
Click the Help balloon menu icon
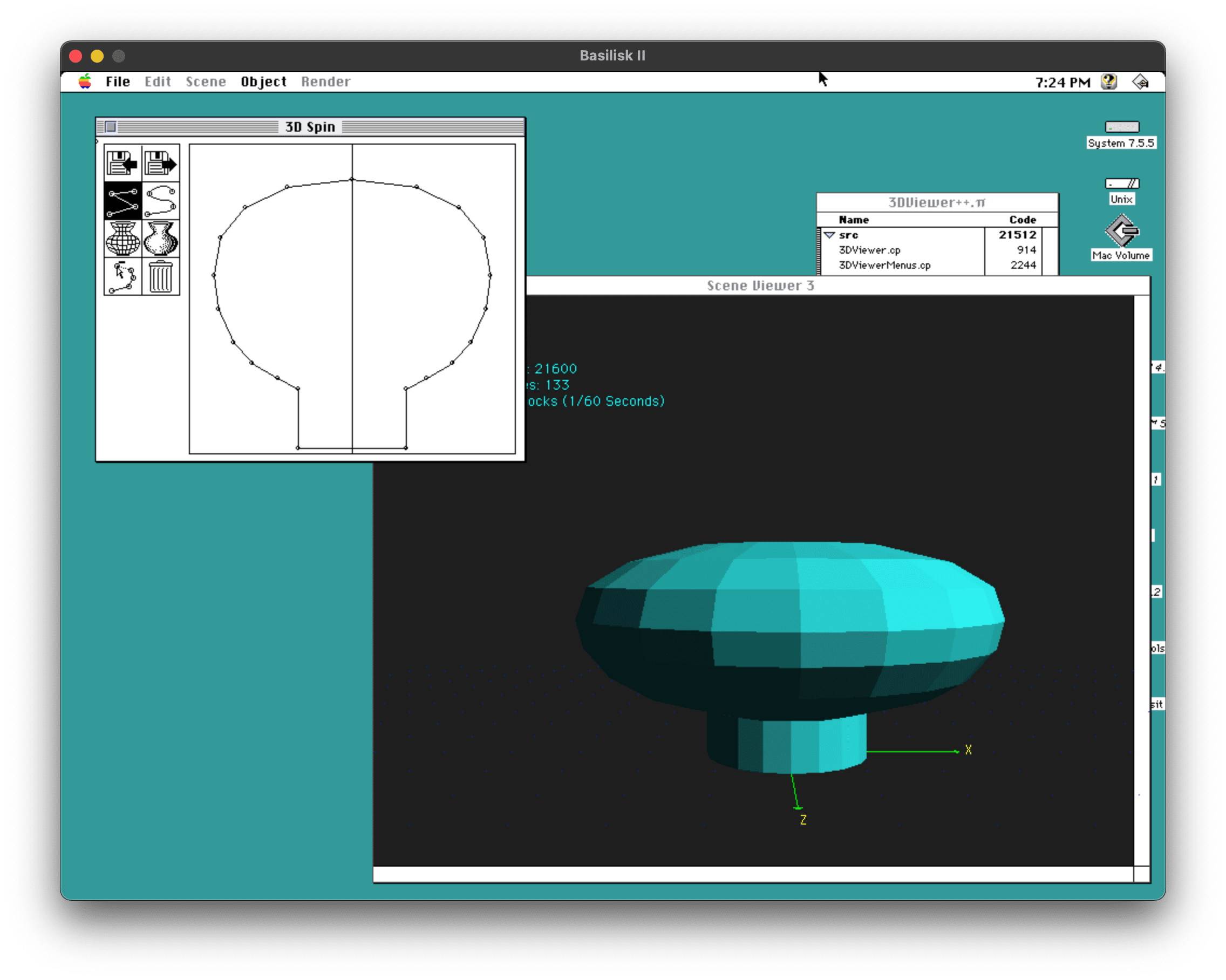pyautogui.click(x=1109, y=83)
